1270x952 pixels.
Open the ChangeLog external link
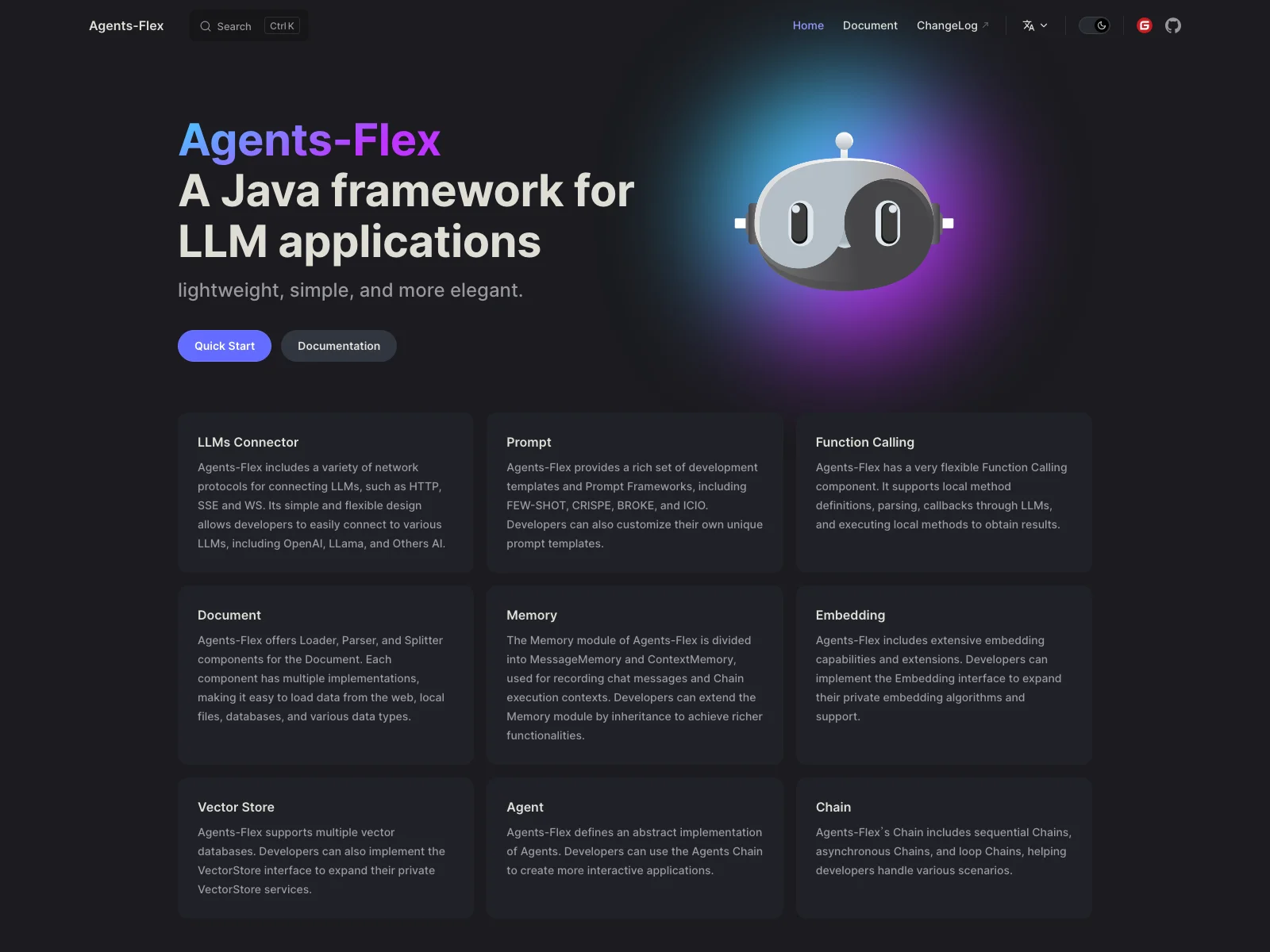pyautogui.click(x=952, y=25)
